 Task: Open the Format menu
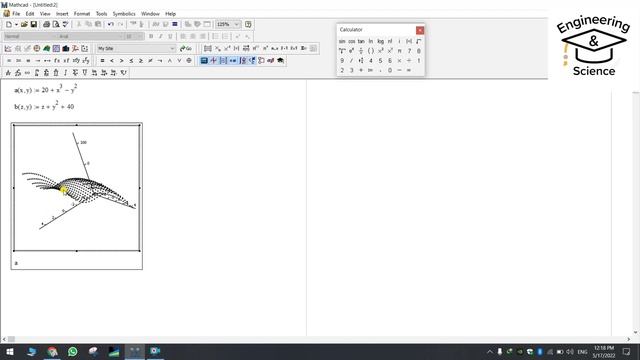point(82,13)
